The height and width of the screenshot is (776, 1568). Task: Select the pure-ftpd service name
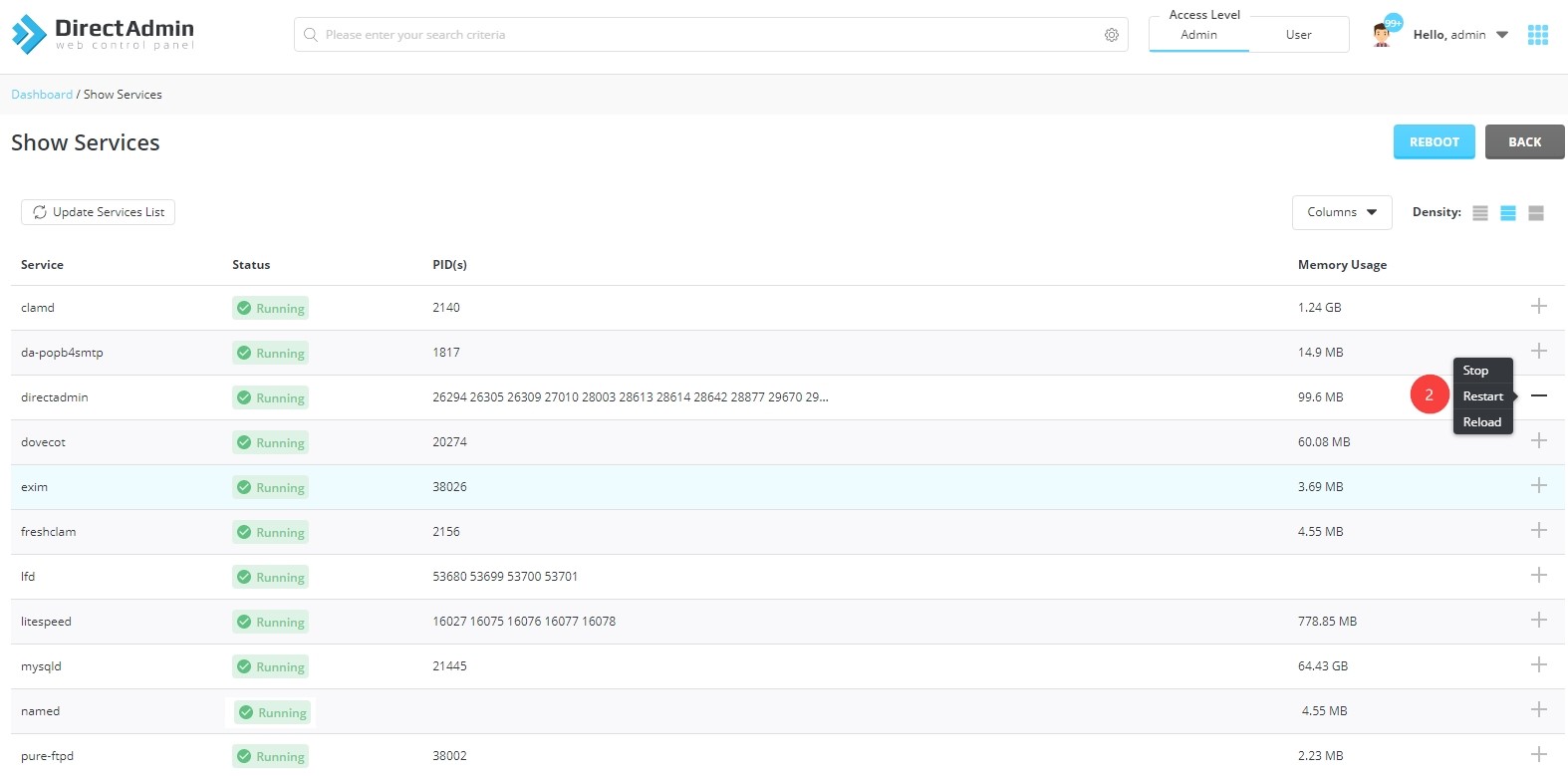click(x=47, y=756)
